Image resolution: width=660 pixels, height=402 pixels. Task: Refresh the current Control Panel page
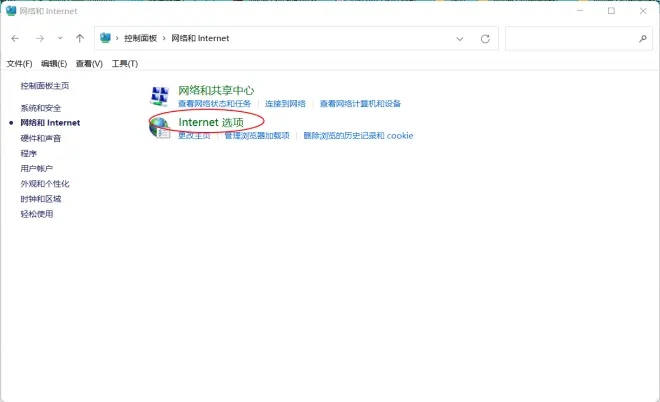pos(485,39)
